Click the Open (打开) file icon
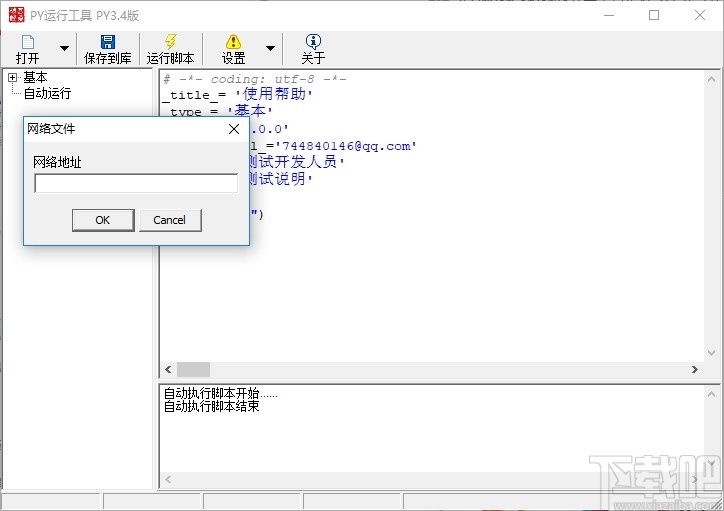 coord(28,42)
